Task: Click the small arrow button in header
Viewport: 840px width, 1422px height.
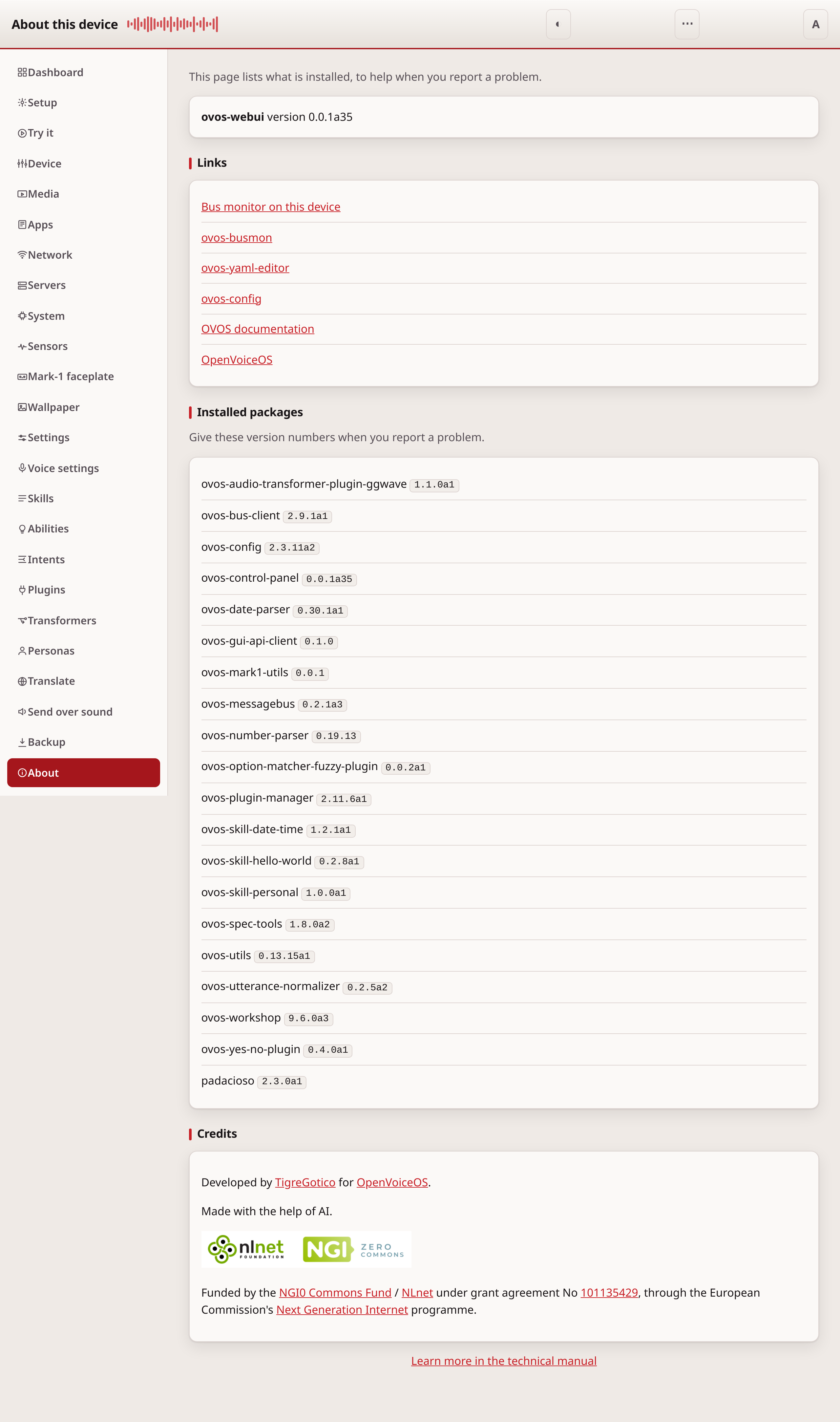Action: click(558, 24)
